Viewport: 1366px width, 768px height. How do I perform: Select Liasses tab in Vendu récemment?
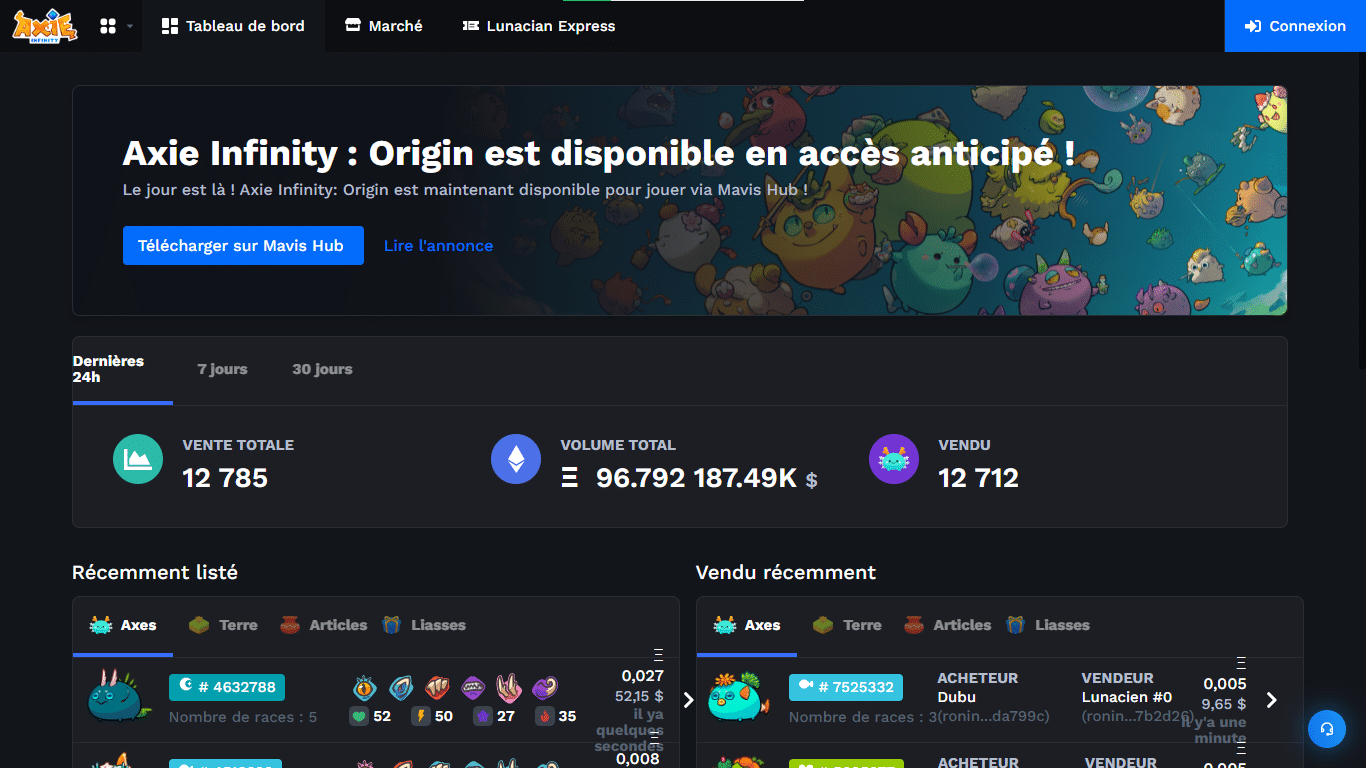pyautogui.click(x=1047, y=625)
